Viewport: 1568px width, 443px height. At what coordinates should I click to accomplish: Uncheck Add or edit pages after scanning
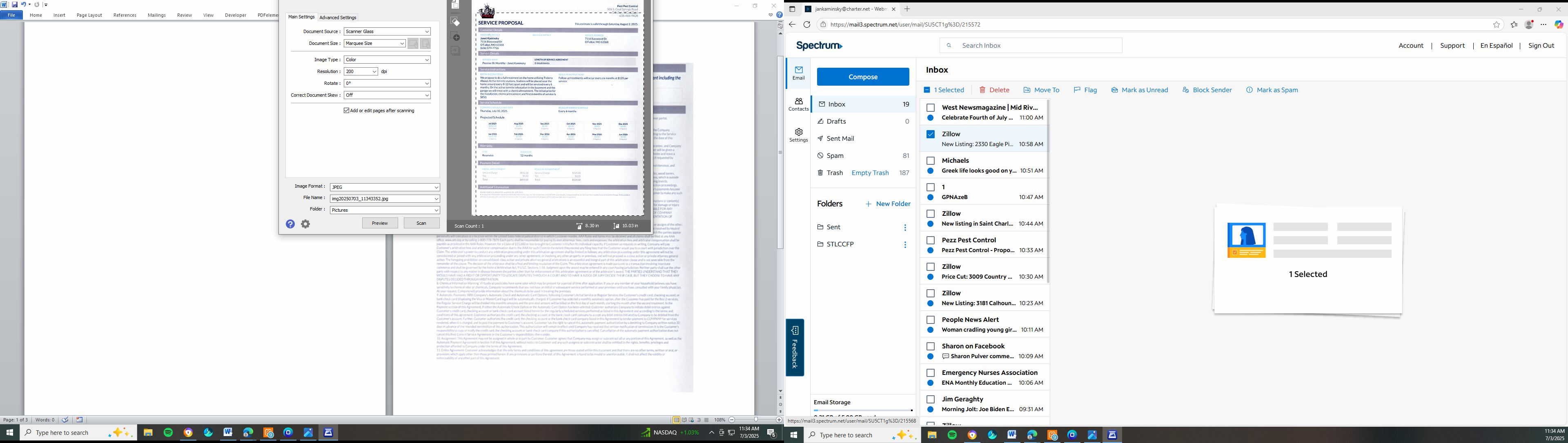[x=346, y=111]
